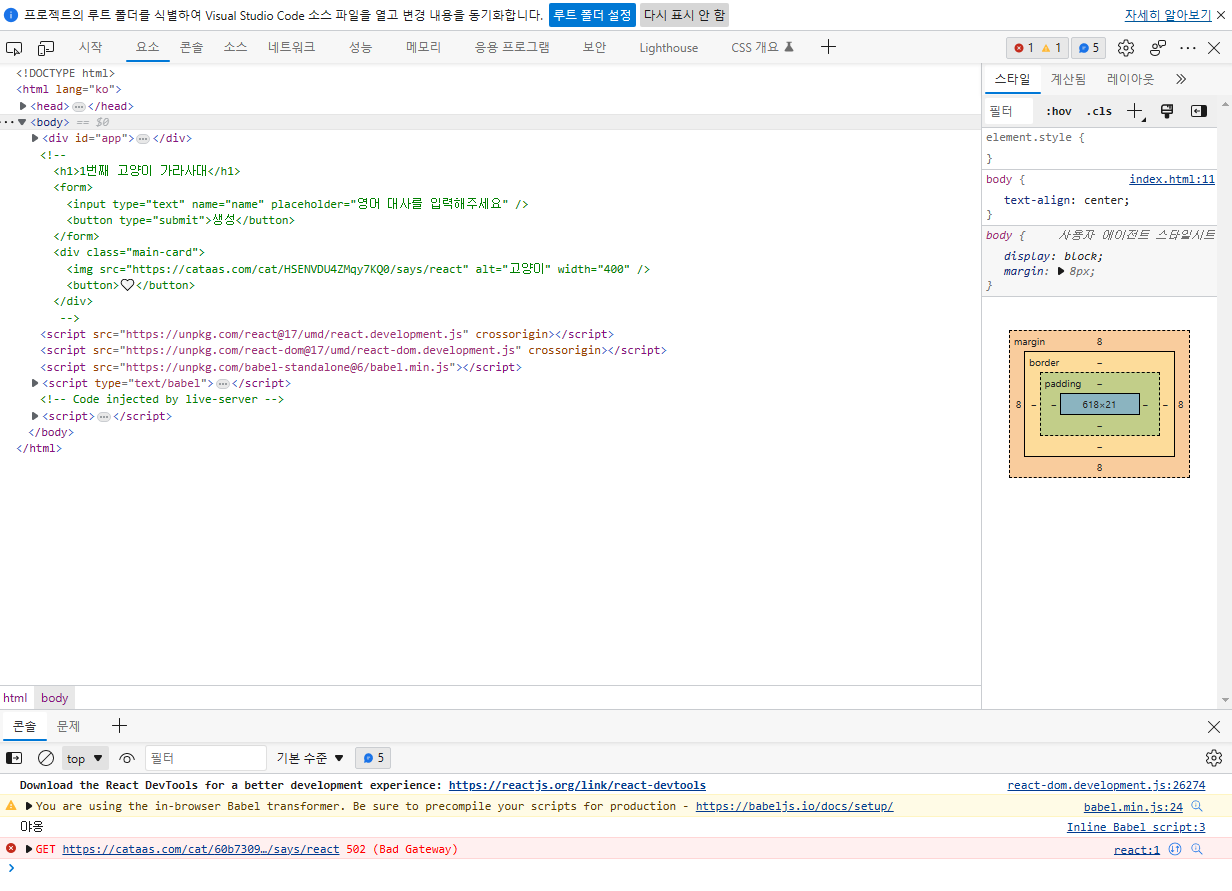
Task: Create a live expression with eye icon
Action: [127, 758]
